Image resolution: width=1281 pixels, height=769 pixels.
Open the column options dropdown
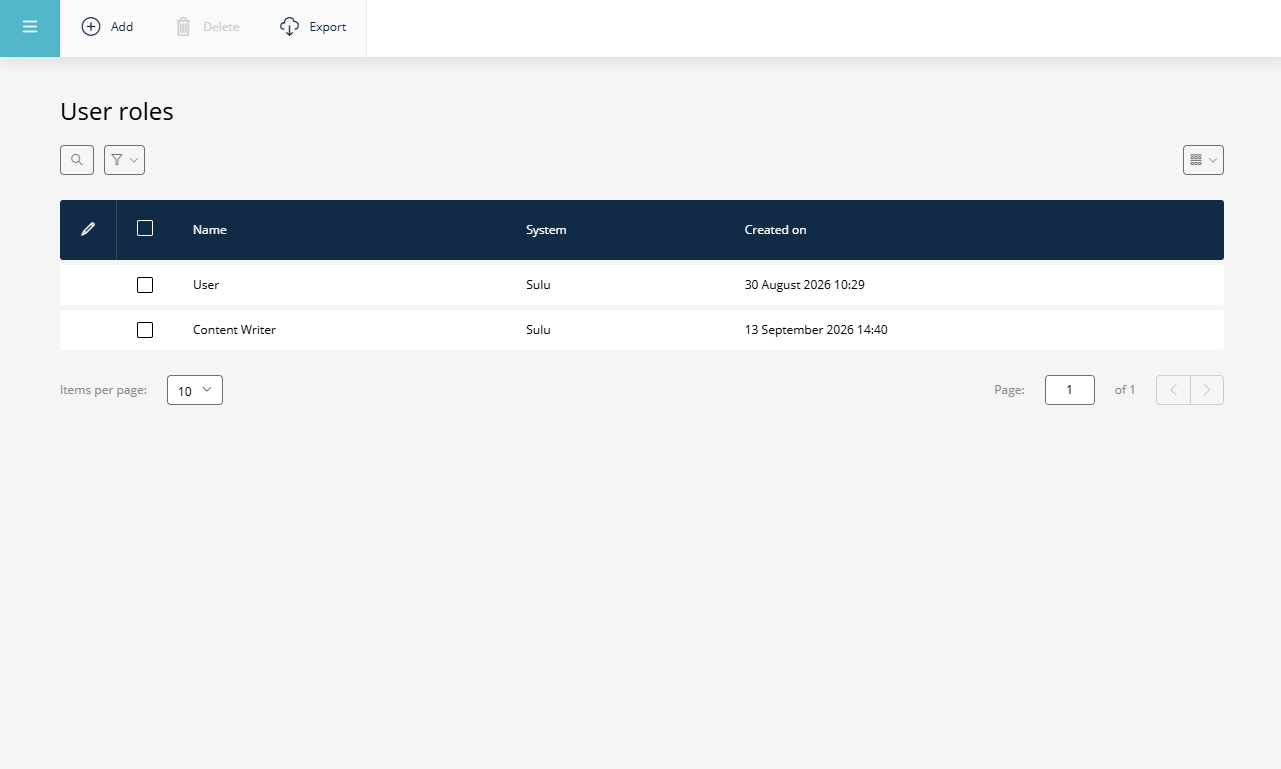1203,160
